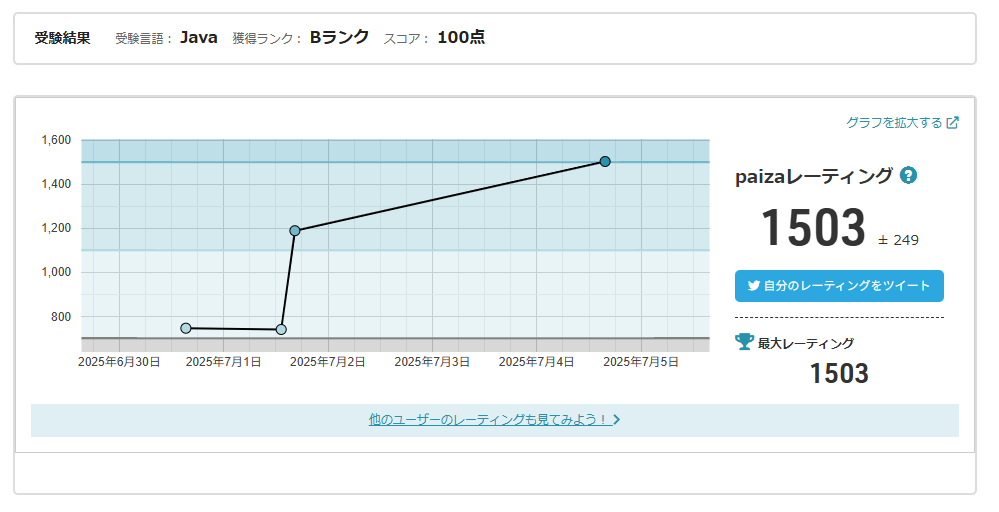
Task: Click the 2025年7月1日 x-axis date label
Action: [223, 361]
